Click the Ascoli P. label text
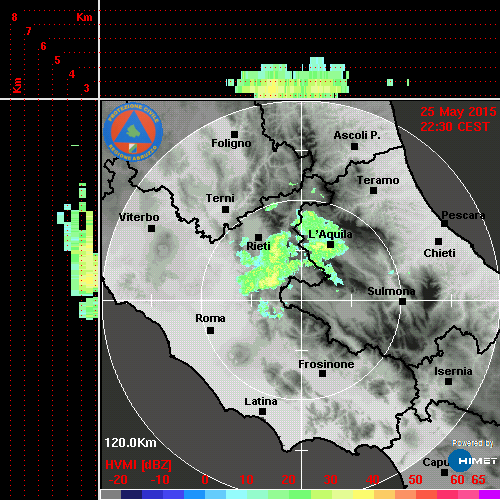Viewport: 500px width, 500px height. click(357, 135)
